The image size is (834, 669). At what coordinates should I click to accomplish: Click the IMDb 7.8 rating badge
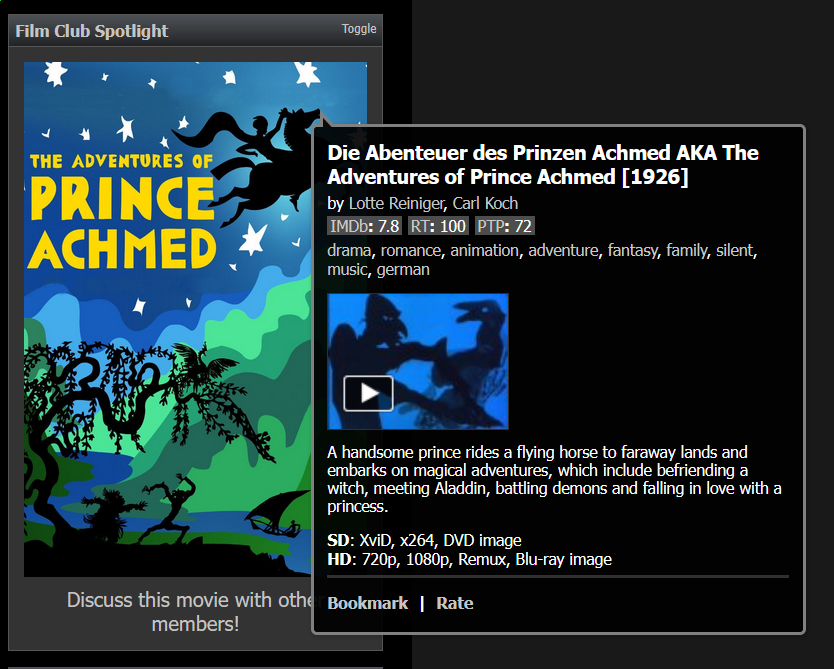click(364, 226)
